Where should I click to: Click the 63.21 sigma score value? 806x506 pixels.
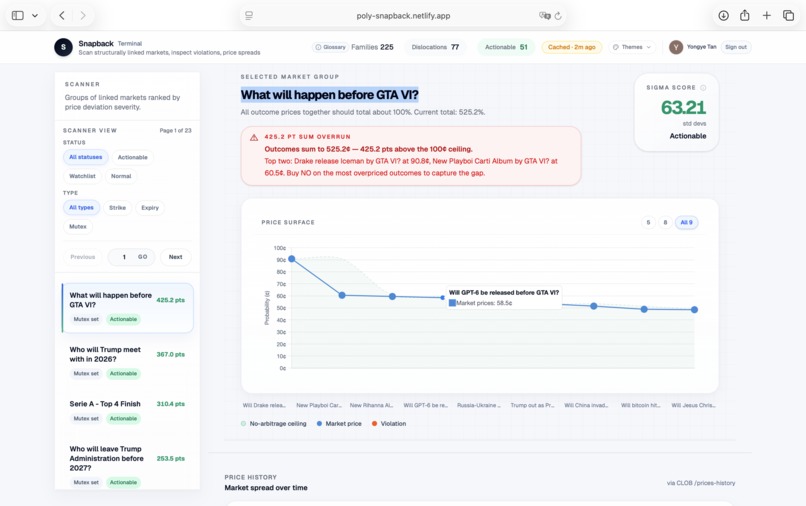click(683, 107)
